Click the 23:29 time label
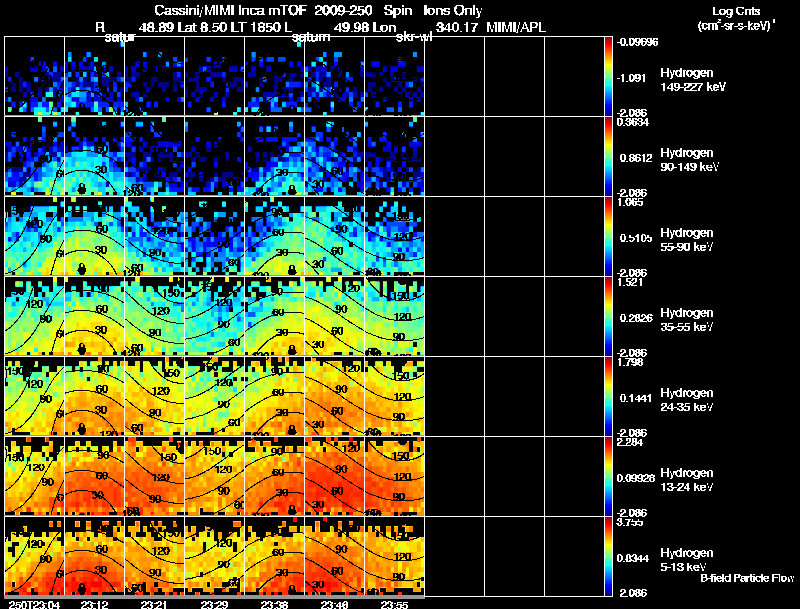The height and width of the screenshot is (609, 800). point(214,604)
